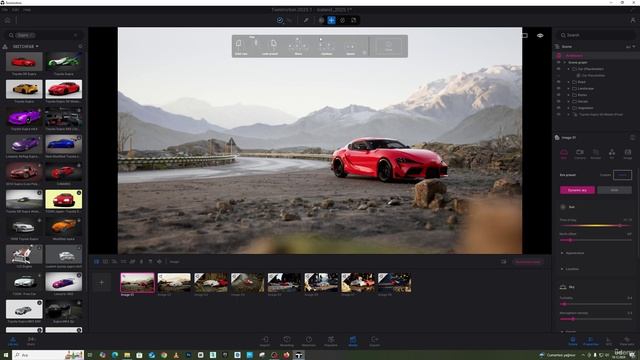Open the Export tab in bottom dock
The width and height of the screenshot is (640, 360).
(374, 342)
